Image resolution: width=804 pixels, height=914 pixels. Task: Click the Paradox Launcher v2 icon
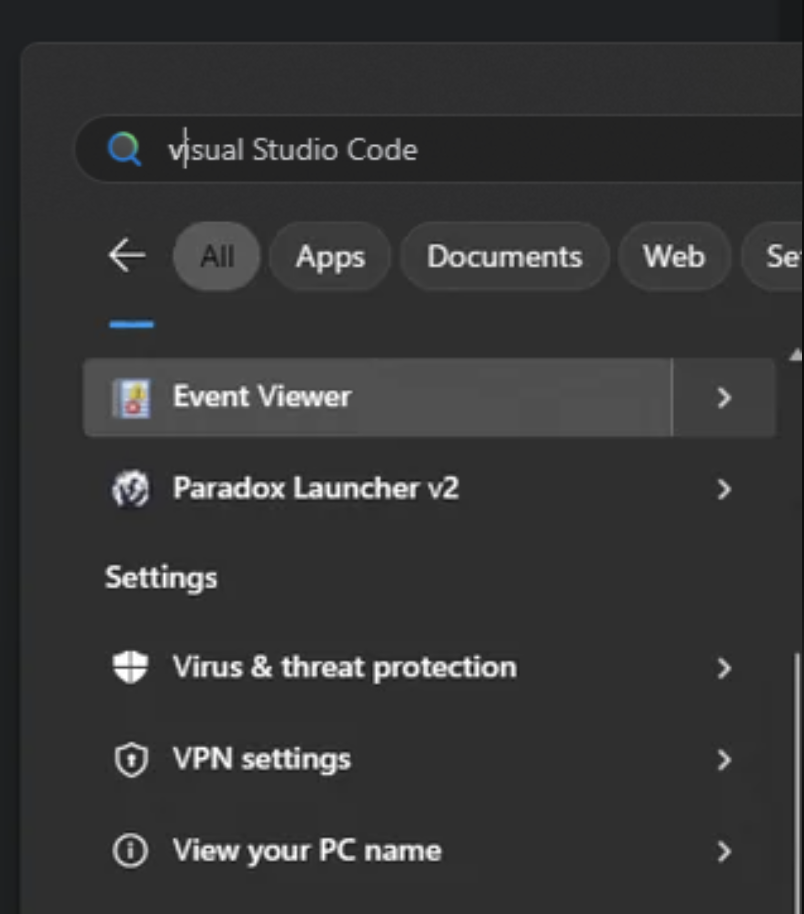click(x=131, y=490)
